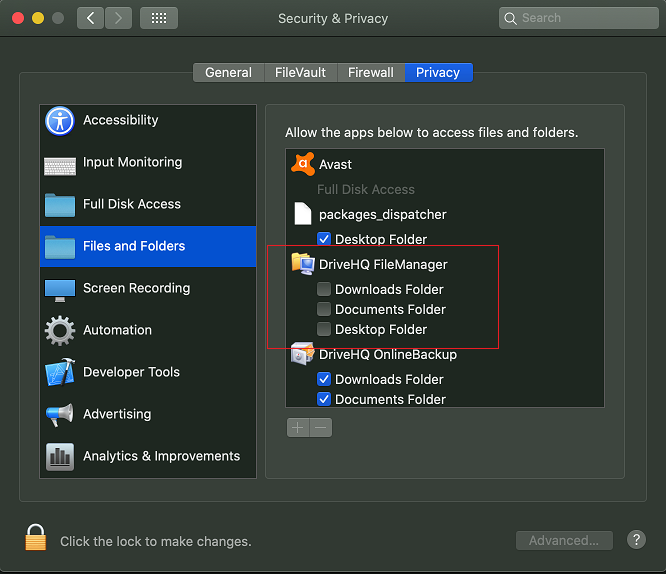This screenshot has width=666, height=574.
Task: Switch to the General tab
Action: (x=229, y=73)
